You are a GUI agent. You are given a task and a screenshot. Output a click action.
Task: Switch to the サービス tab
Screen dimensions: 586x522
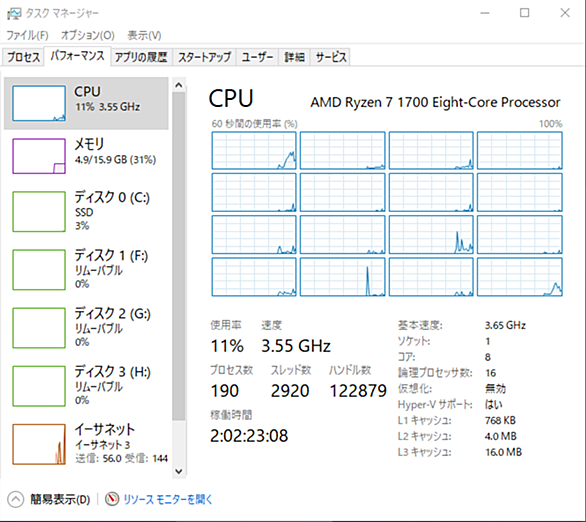click(331, 57)
